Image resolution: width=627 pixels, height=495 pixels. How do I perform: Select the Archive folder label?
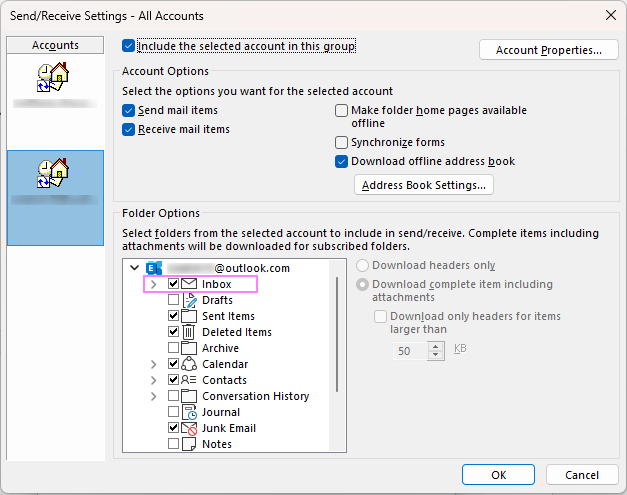[220, 348]
